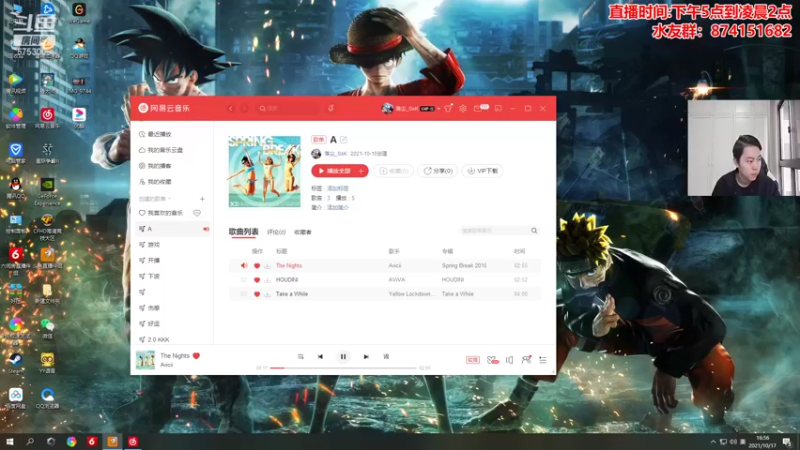The image size is (800, 450).
Task: Open the play queue list
Action: [543, 360]
